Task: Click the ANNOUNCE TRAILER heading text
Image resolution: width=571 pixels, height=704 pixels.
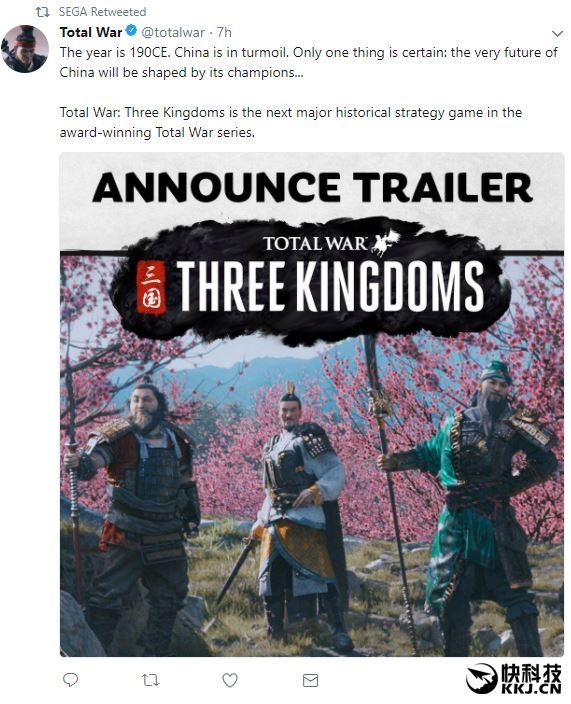Action: tap(312, 187)
